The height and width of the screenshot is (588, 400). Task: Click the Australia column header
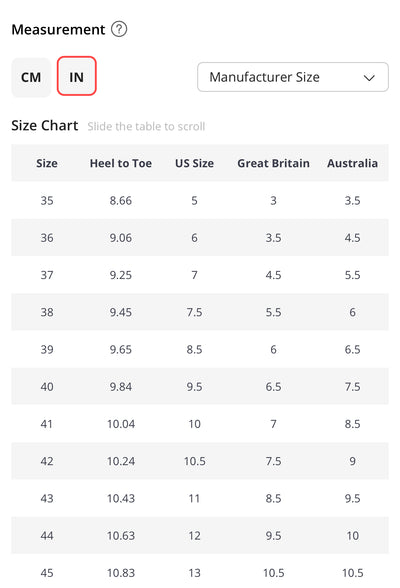pos(352,163)
